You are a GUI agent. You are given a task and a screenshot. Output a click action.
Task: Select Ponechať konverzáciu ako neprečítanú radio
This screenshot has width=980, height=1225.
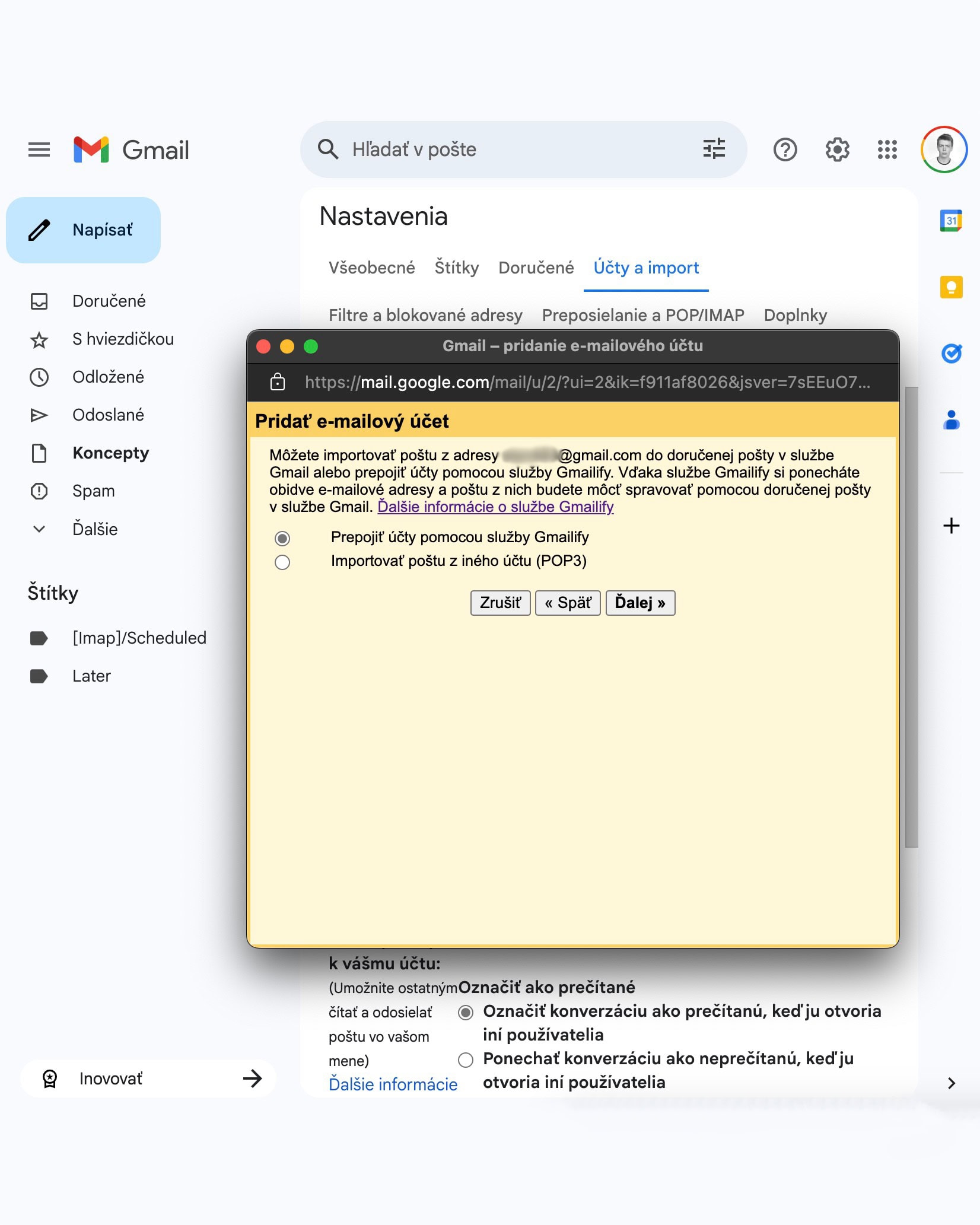466,1059
